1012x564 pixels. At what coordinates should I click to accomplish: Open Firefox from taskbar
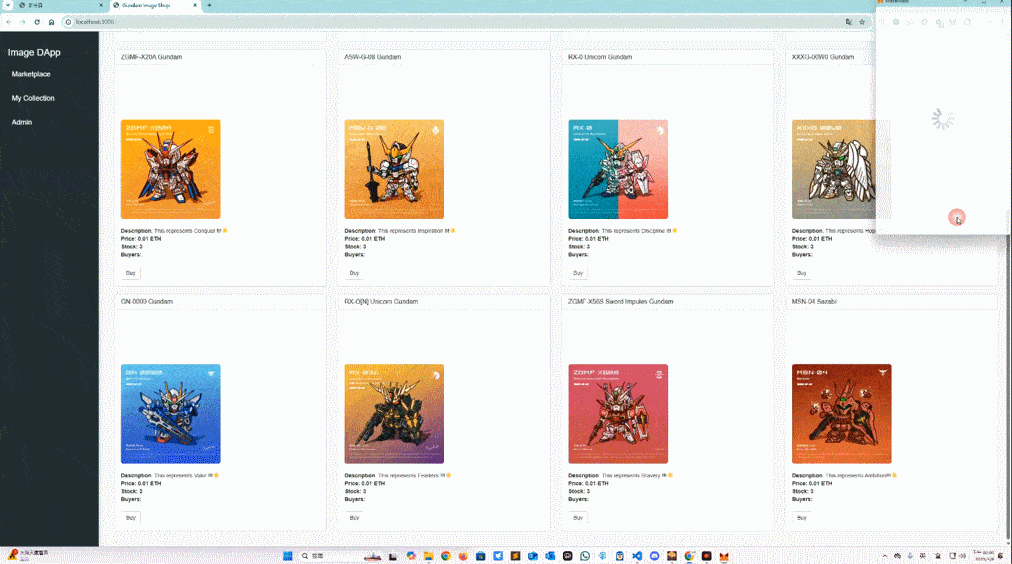463,556
